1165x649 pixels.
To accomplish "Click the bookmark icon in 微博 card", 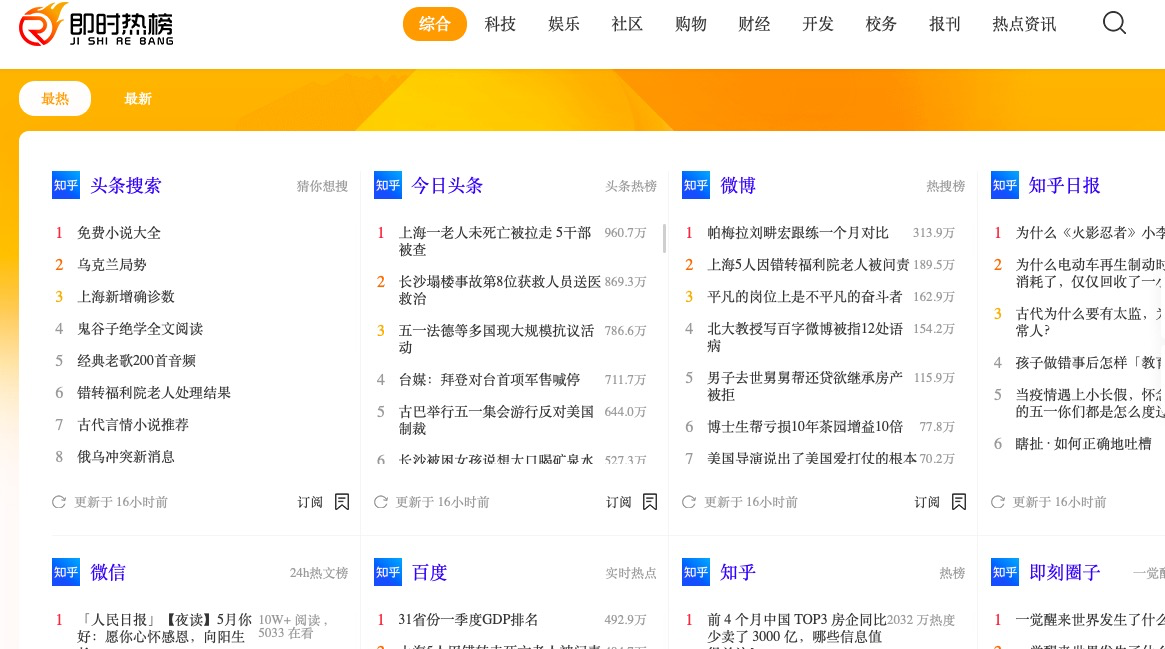I will click(959, 502).
